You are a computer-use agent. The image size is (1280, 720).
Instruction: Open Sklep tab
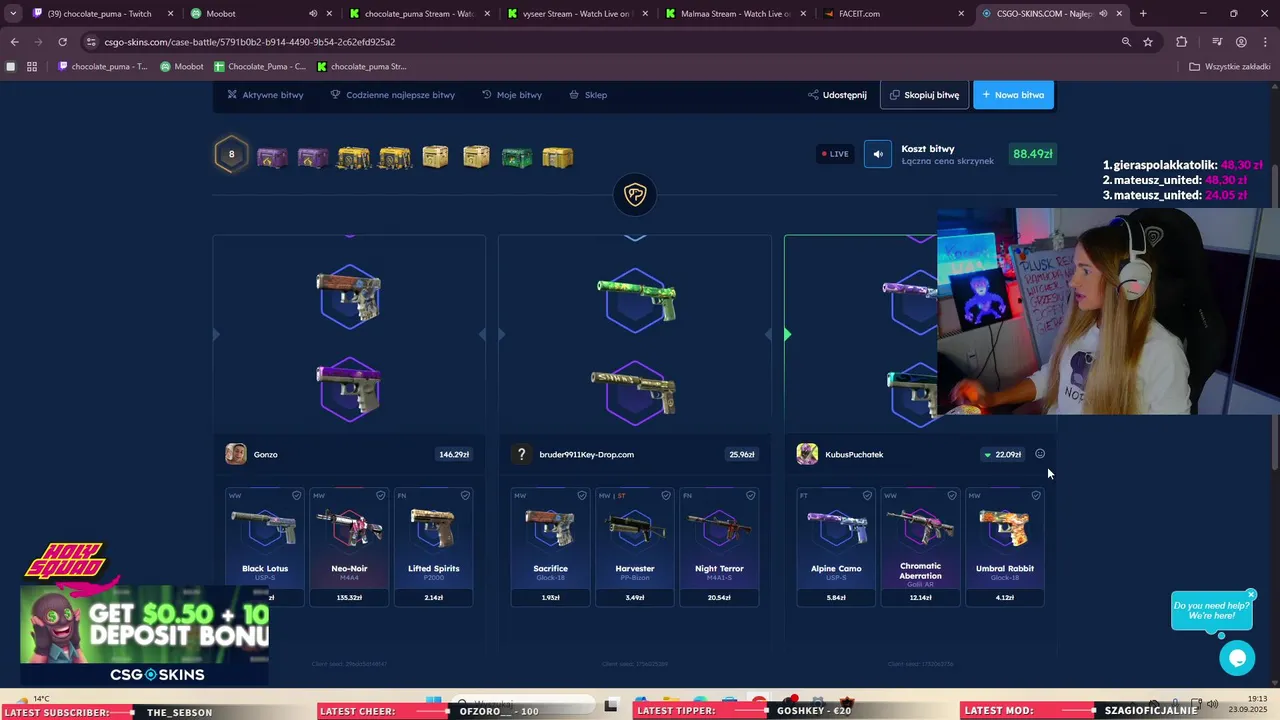(588, 95)
